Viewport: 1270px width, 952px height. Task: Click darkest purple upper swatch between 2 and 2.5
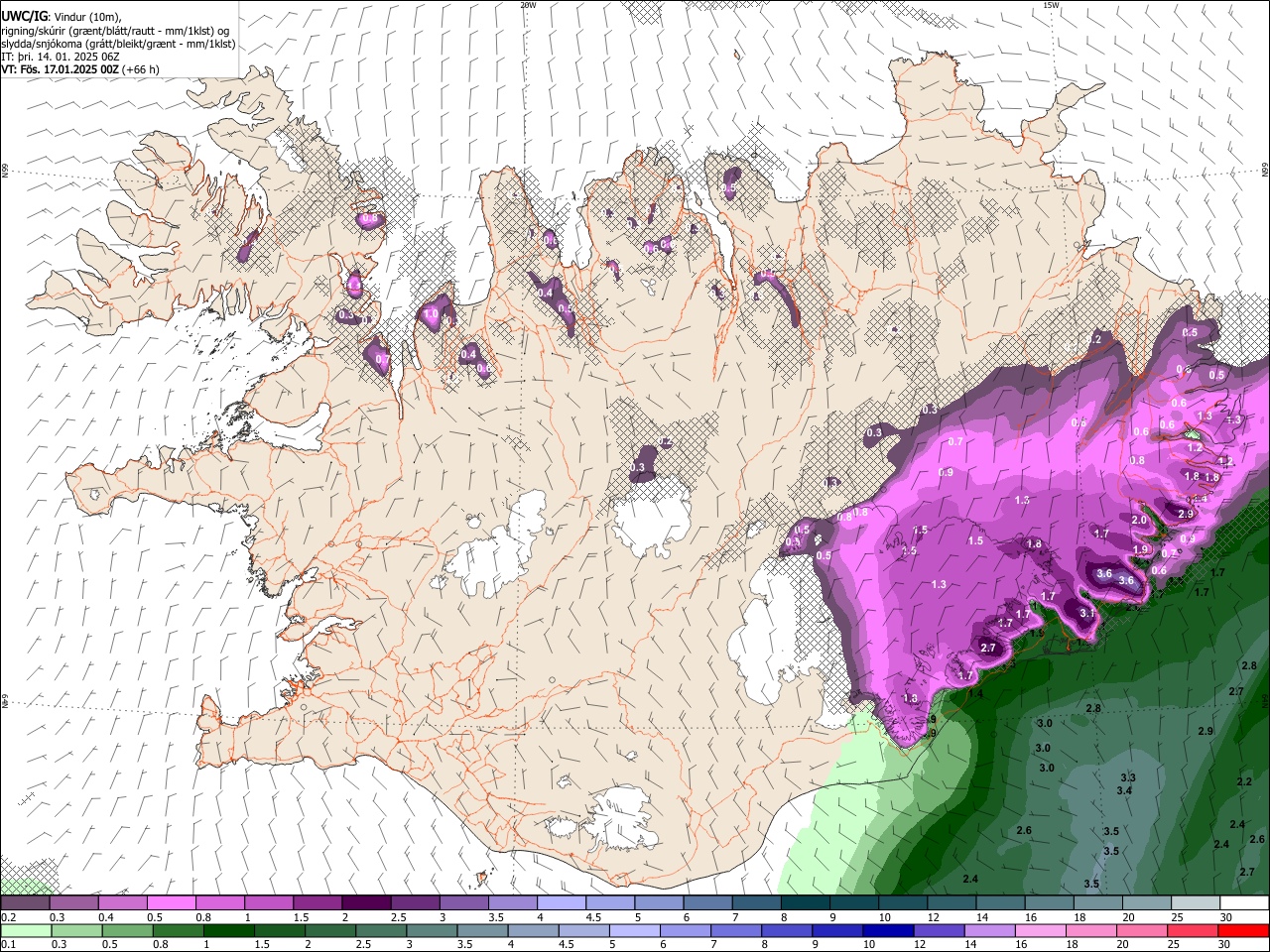[366, 903]
